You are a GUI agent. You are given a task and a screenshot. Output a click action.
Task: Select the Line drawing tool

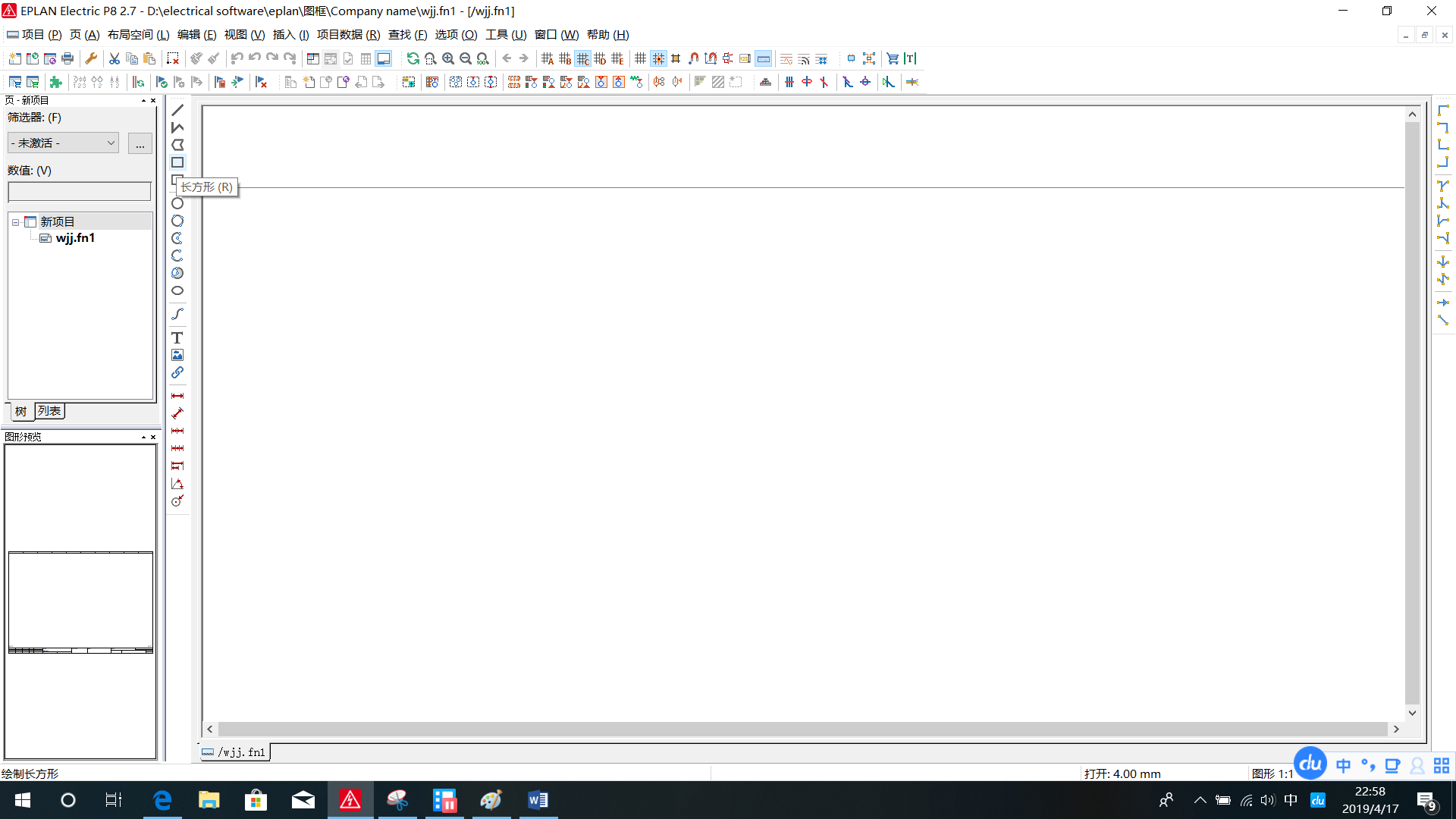(x=177, y=110)
